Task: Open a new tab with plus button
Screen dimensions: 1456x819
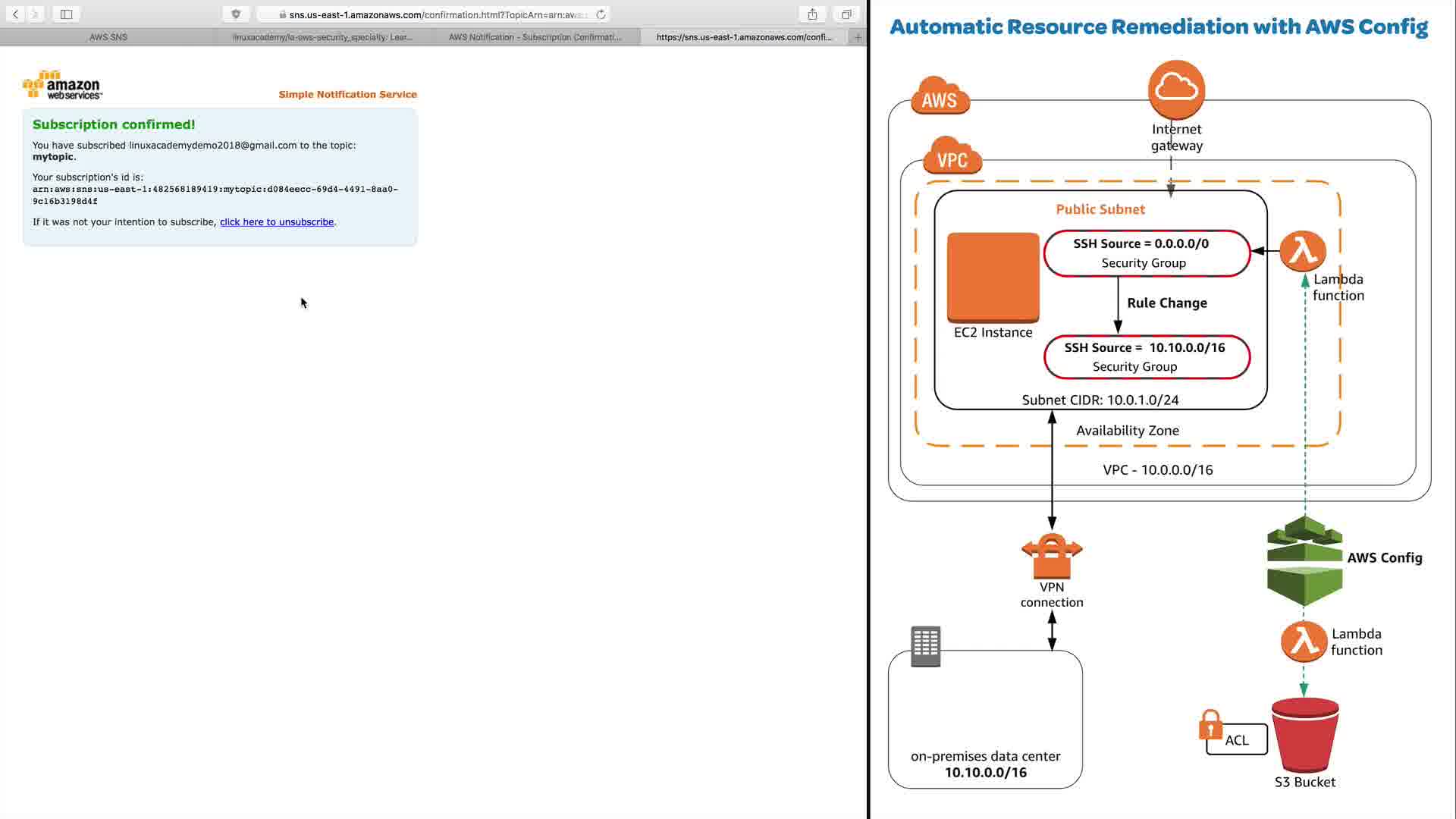Action: pyautogui.click(x=858, y=37)
